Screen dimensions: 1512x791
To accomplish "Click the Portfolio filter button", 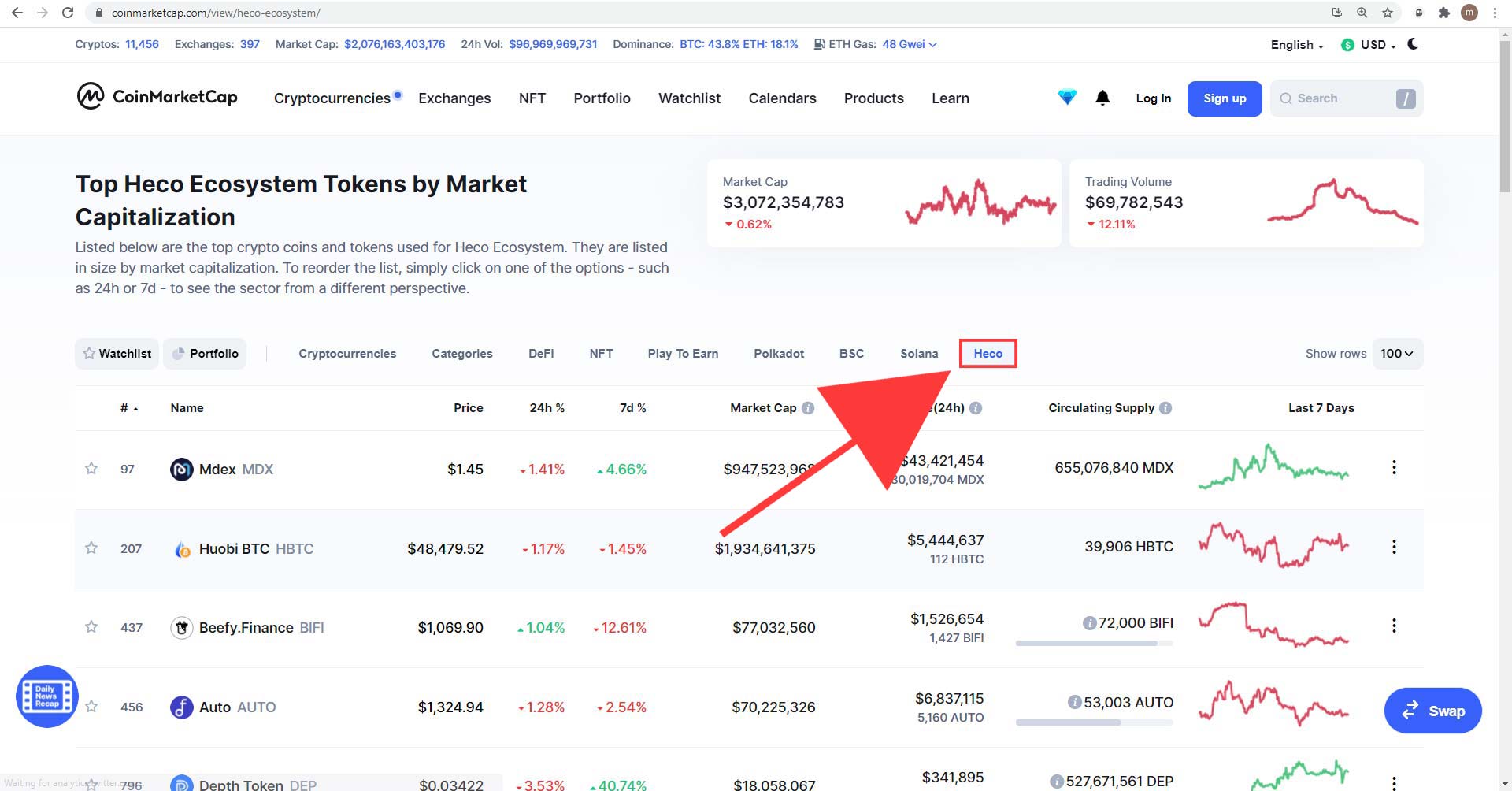I will pos(205,354).
